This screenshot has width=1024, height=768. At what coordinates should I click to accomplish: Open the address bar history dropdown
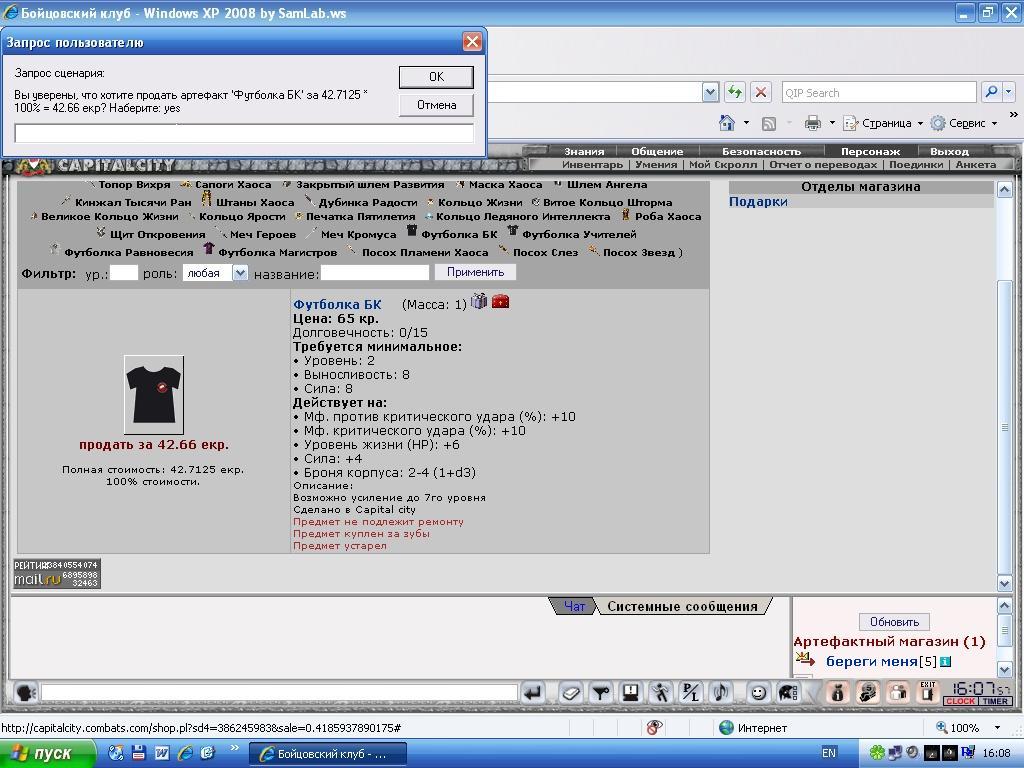[x=711, y=92]
